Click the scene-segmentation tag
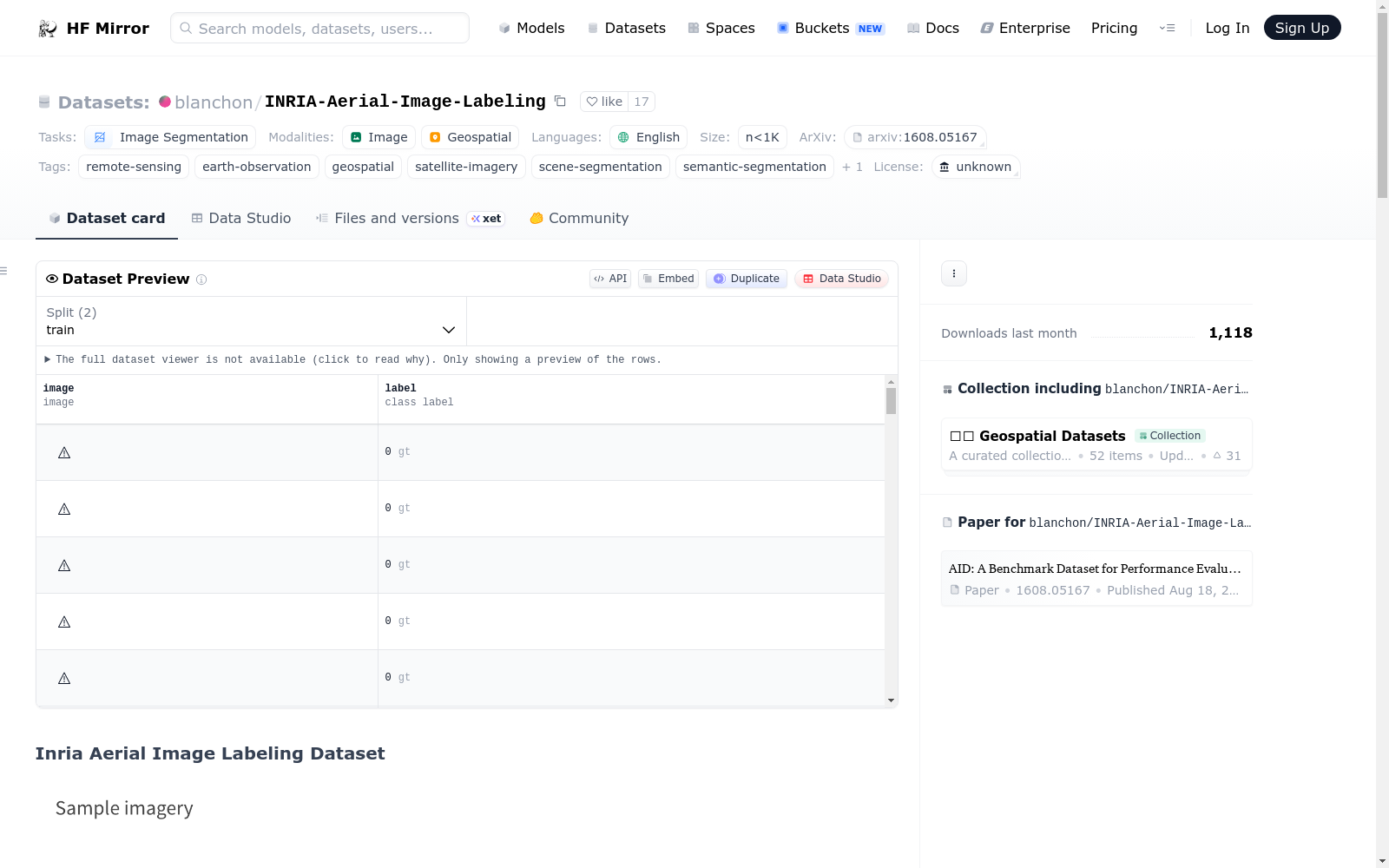This screenshot has height=868, width=1389. (x=601, y=167)
